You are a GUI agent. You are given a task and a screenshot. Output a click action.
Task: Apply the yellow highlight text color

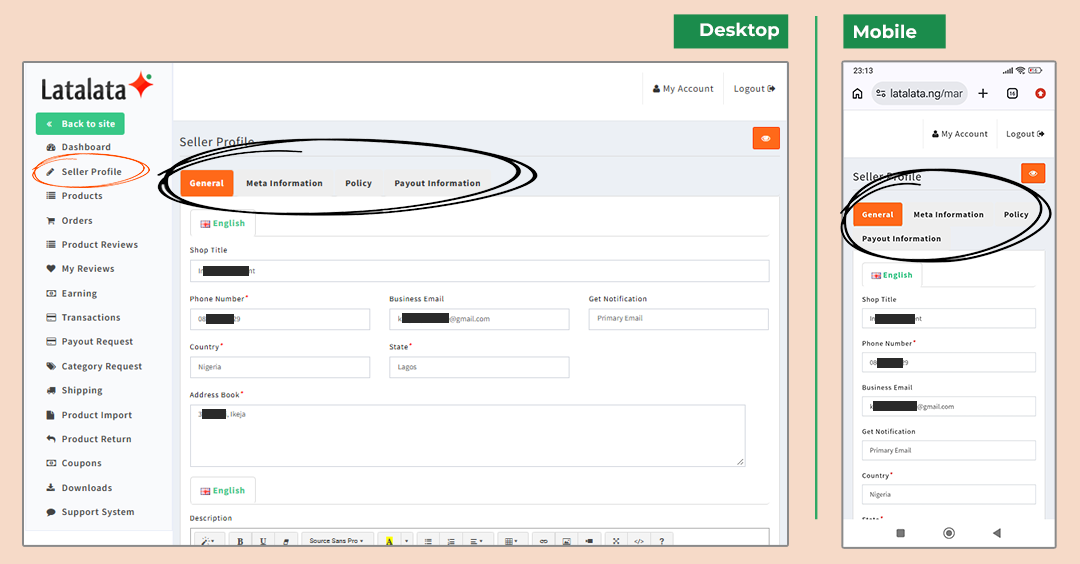(388, 541)
